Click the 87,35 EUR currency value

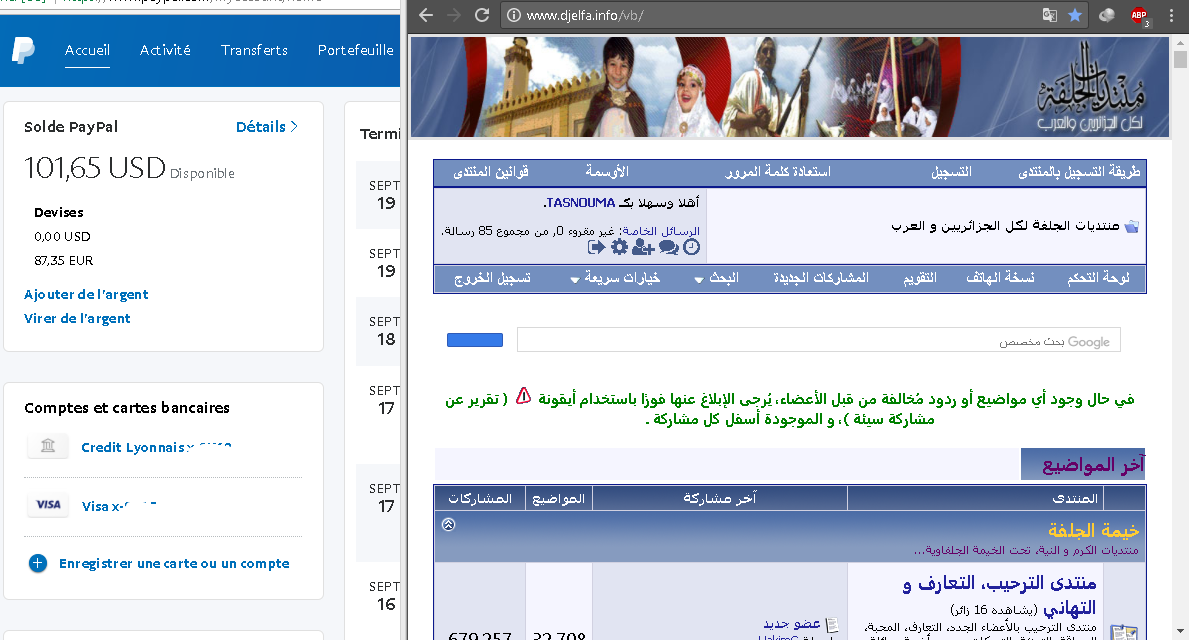[64, 260]
